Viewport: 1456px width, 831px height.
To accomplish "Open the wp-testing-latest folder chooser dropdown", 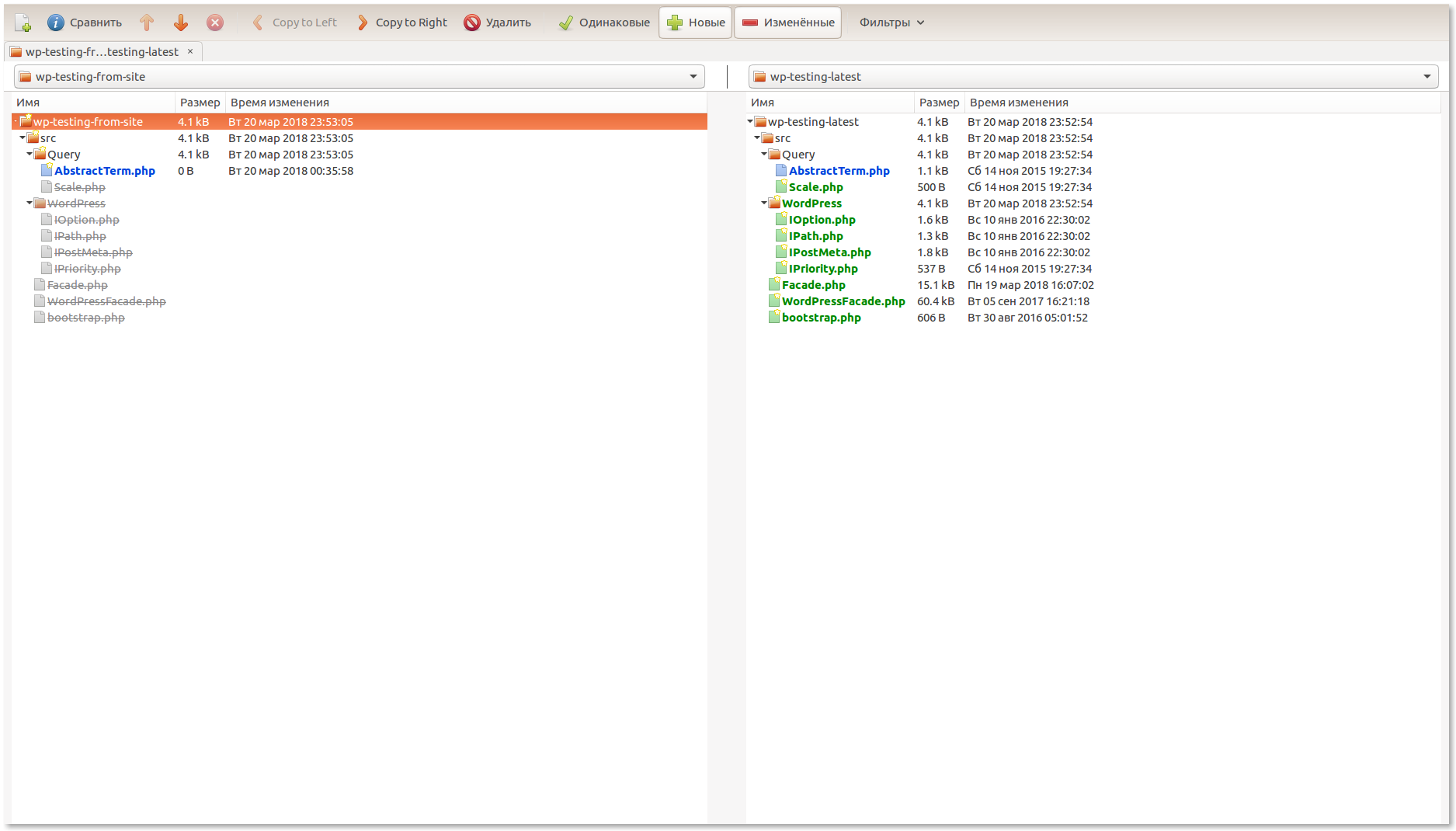I will (x=1093, y=77).
